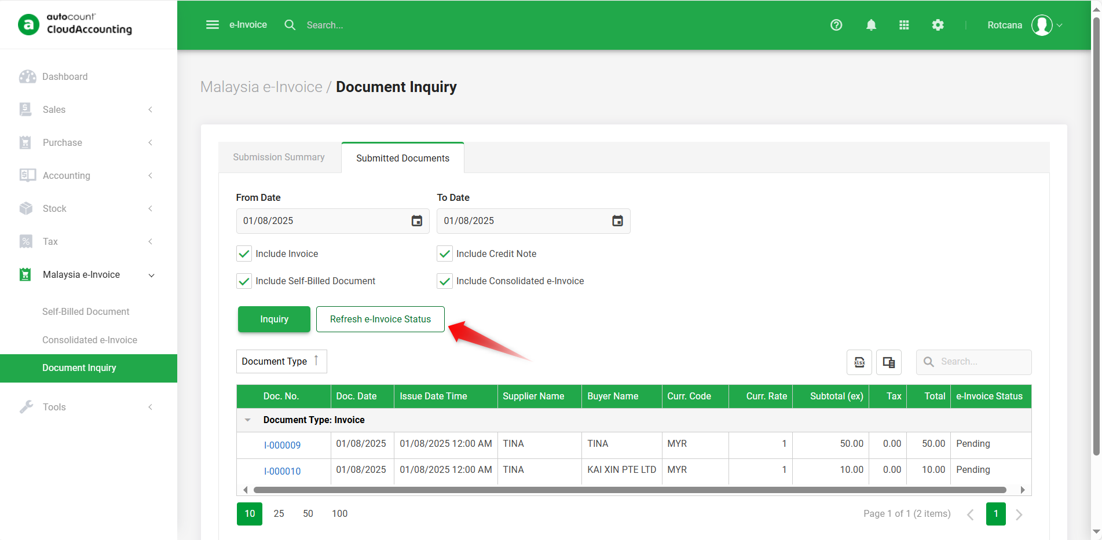Screen dimensions: 1102x541
Task: Click the Purchase sidebar icon
Action: (26, 143)
